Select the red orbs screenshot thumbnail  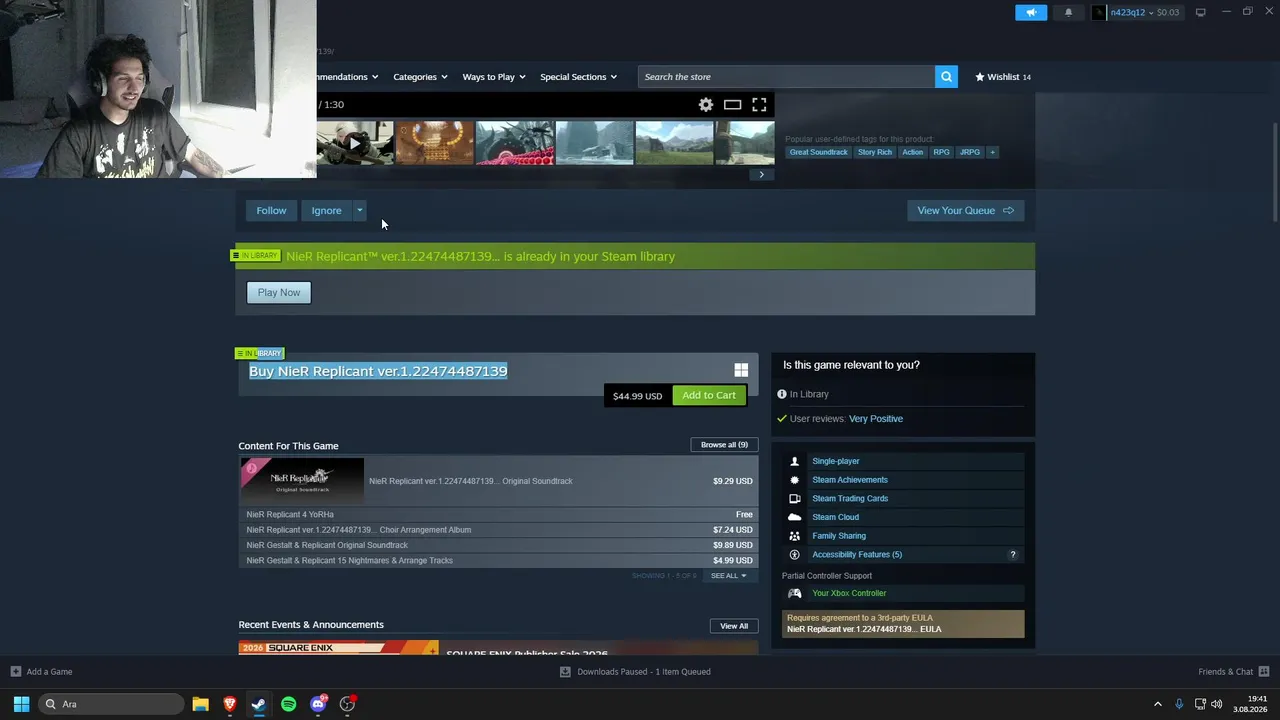click(514, 143)
